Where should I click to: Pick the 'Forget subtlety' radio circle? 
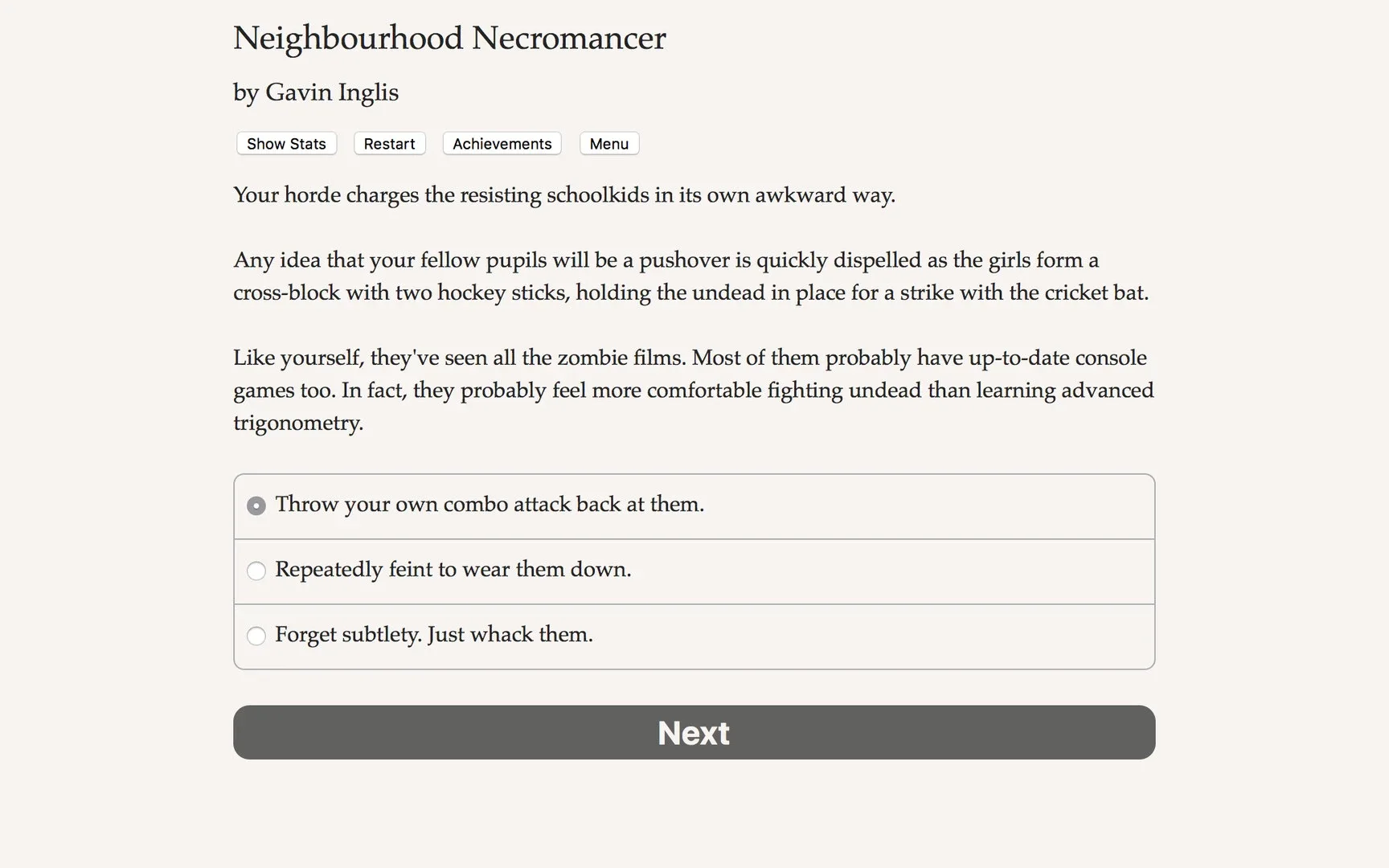tap(256, 636)
